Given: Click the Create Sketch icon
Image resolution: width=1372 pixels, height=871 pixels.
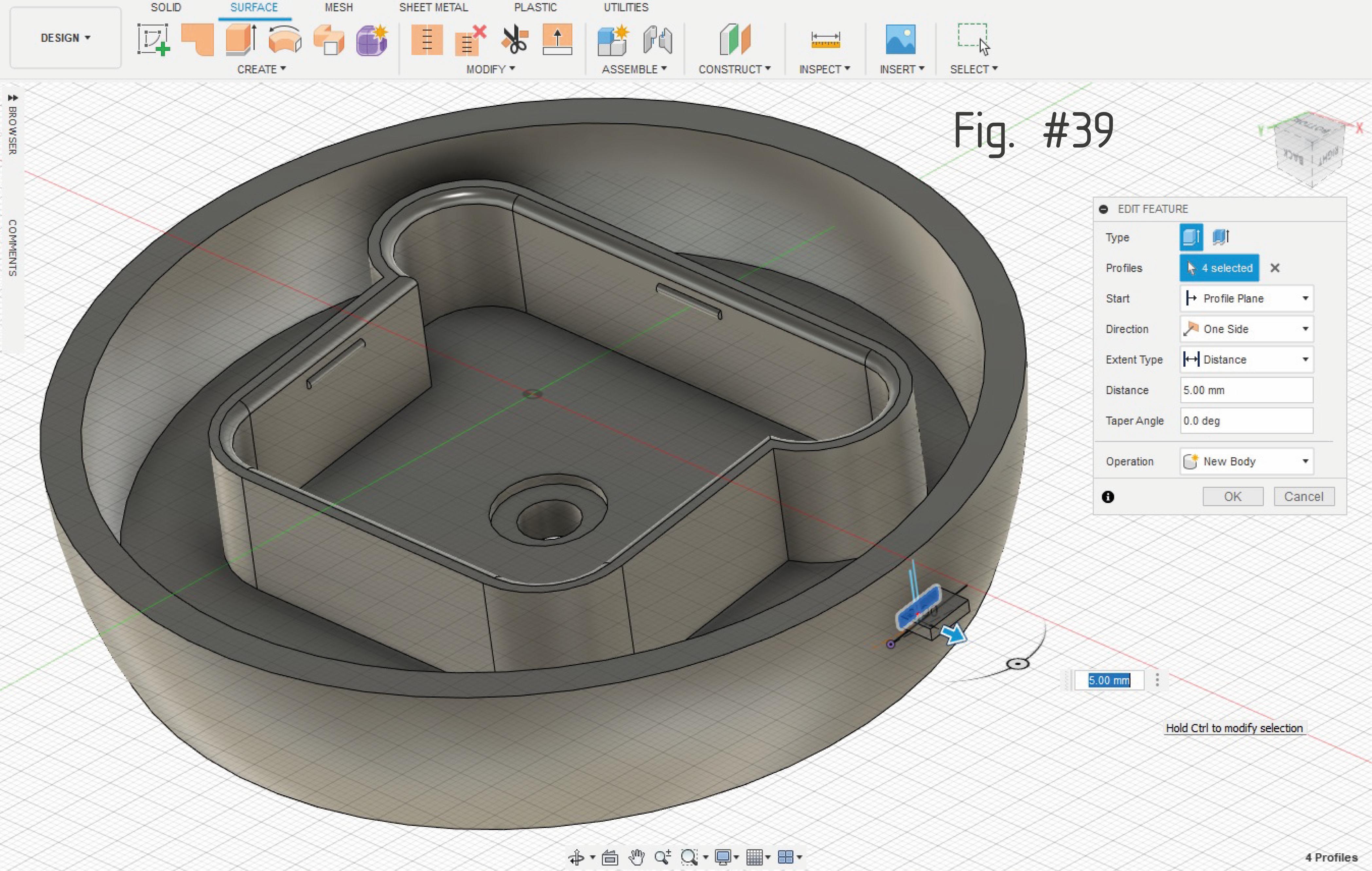Looking at the screenshot, I should point(153,39).
